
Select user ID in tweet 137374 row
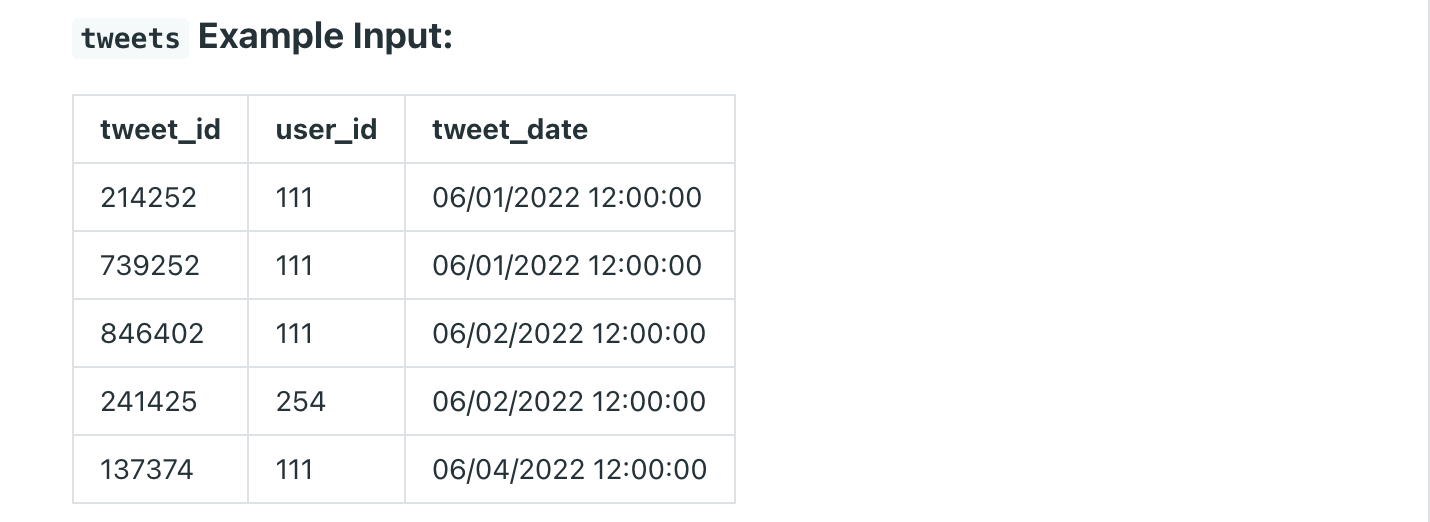pos(295,469)
